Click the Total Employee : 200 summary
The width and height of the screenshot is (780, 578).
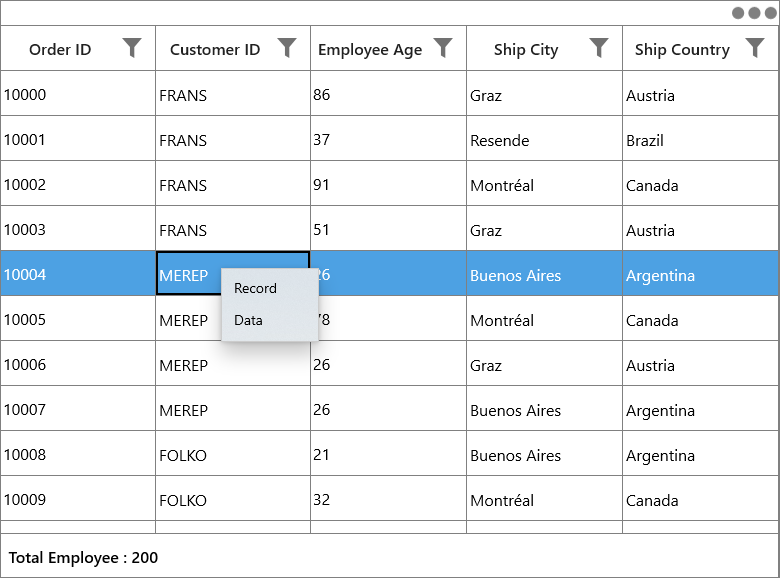pyautogui.click(x=83, y=558)
